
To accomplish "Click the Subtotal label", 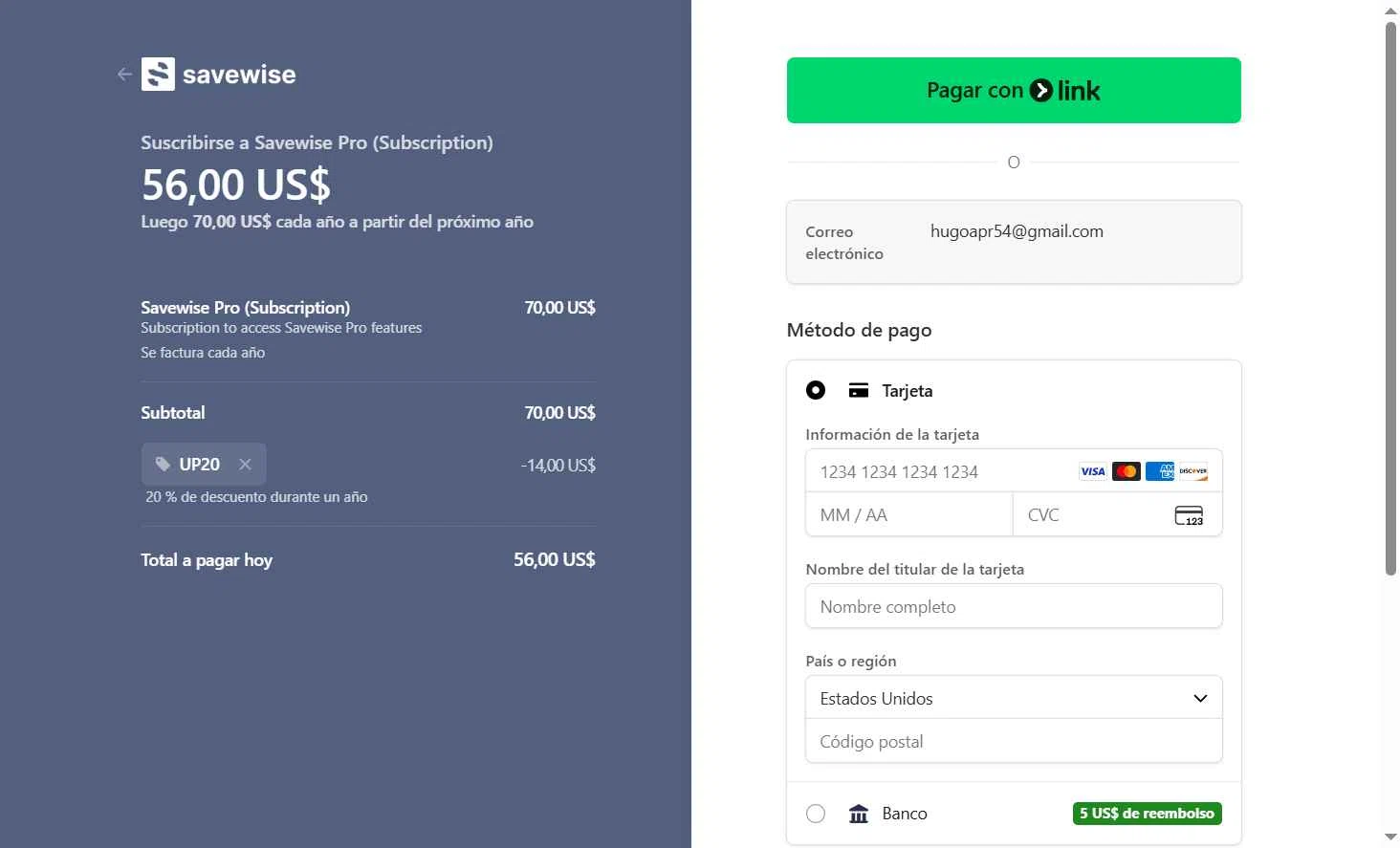I will [x=173, y=413].
